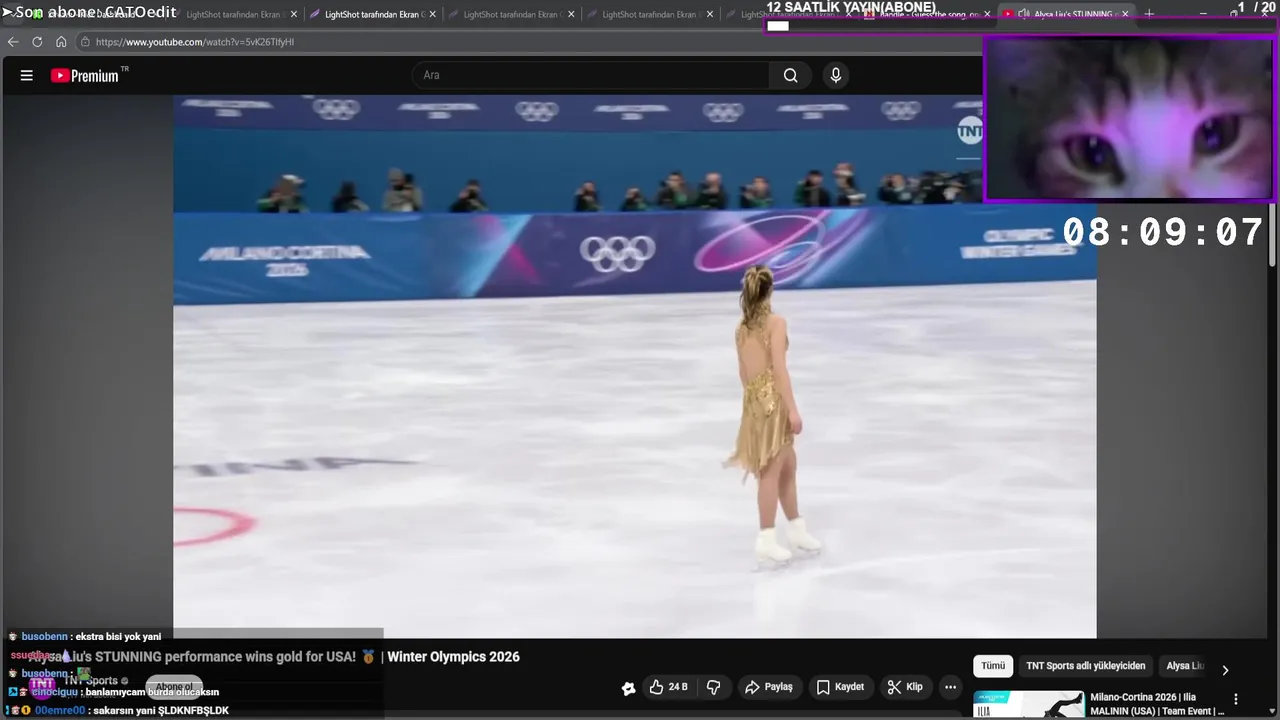The width and height of the screenshot is (1280, 720).
Task: Close the 'Alysa Liu's STUNNING' tab
Action: (1125, 14)
